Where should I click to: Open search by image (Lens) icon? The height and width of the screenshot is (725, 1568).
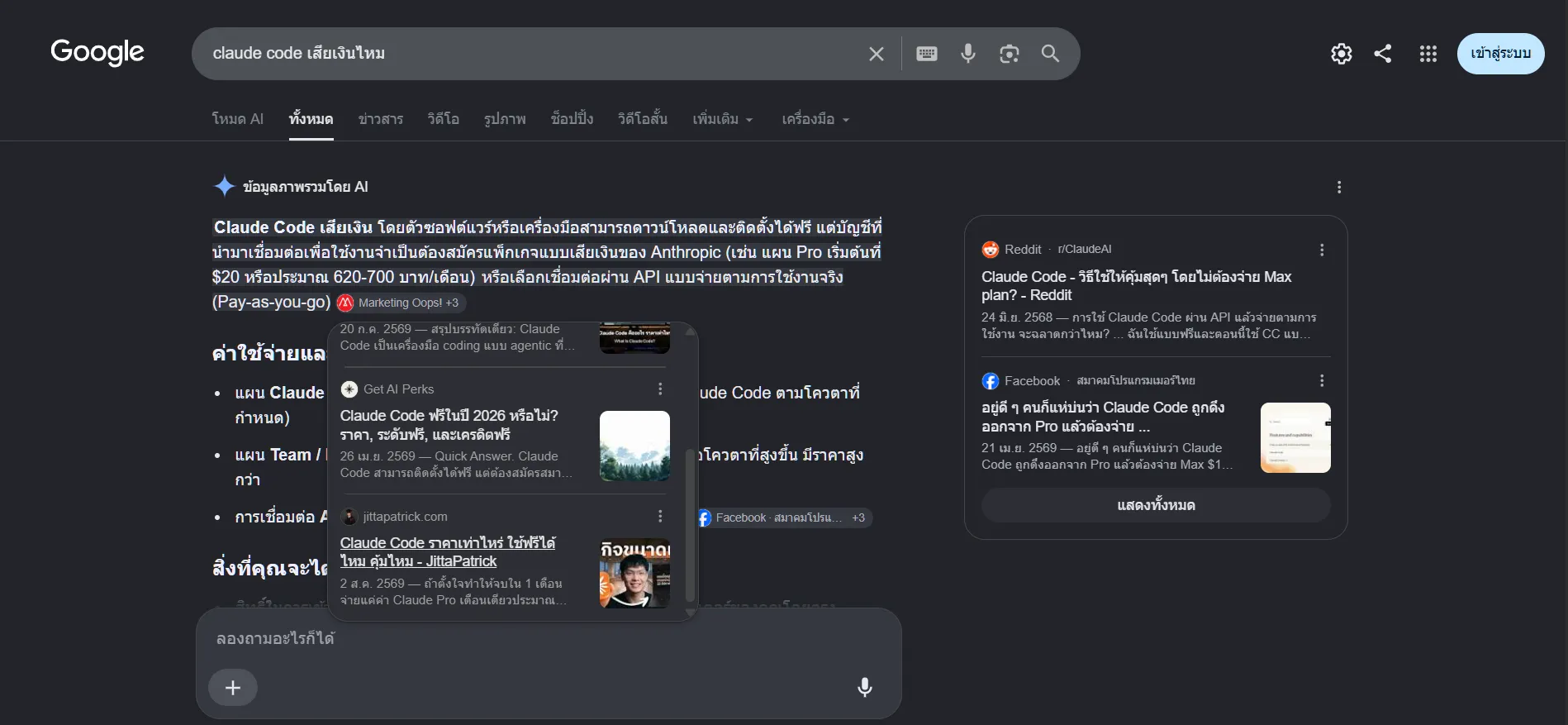point(1010,54)
